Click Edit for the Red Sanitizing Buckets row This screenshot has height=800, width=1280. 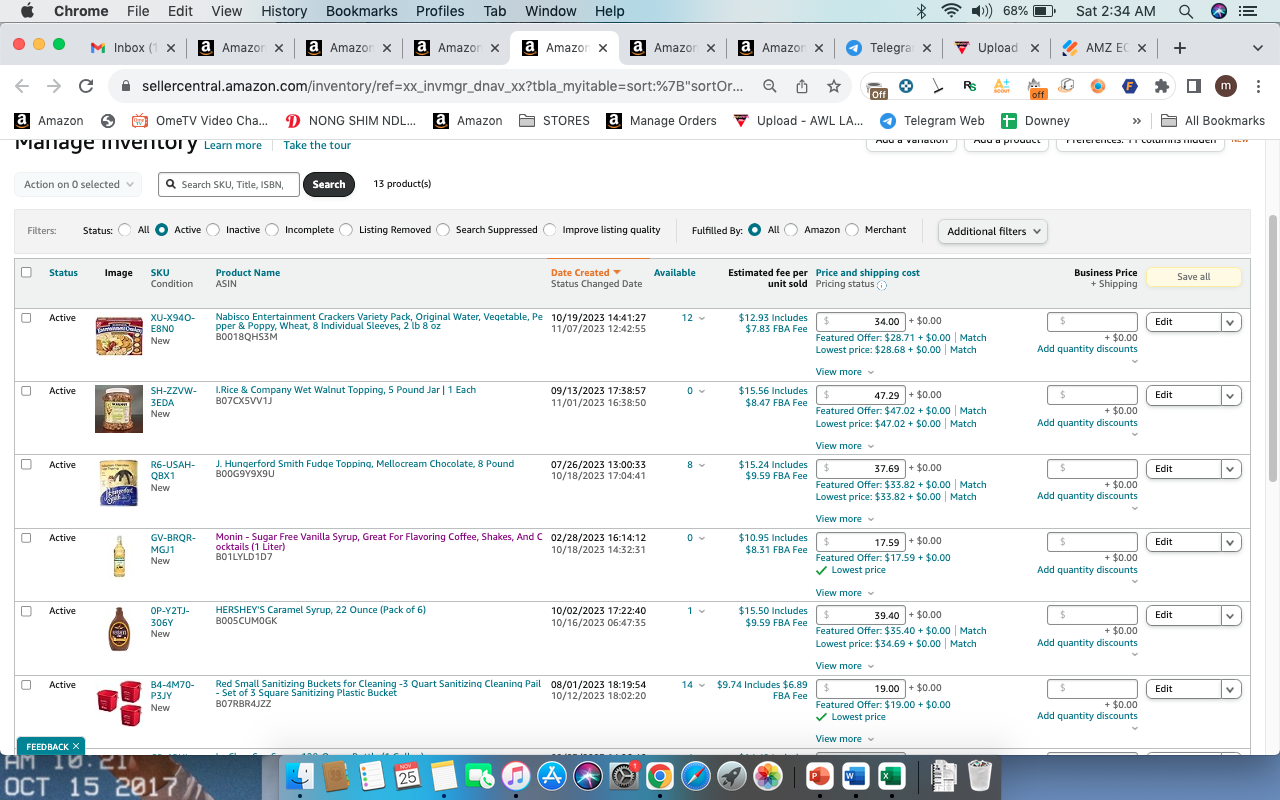coord(1184,689)
